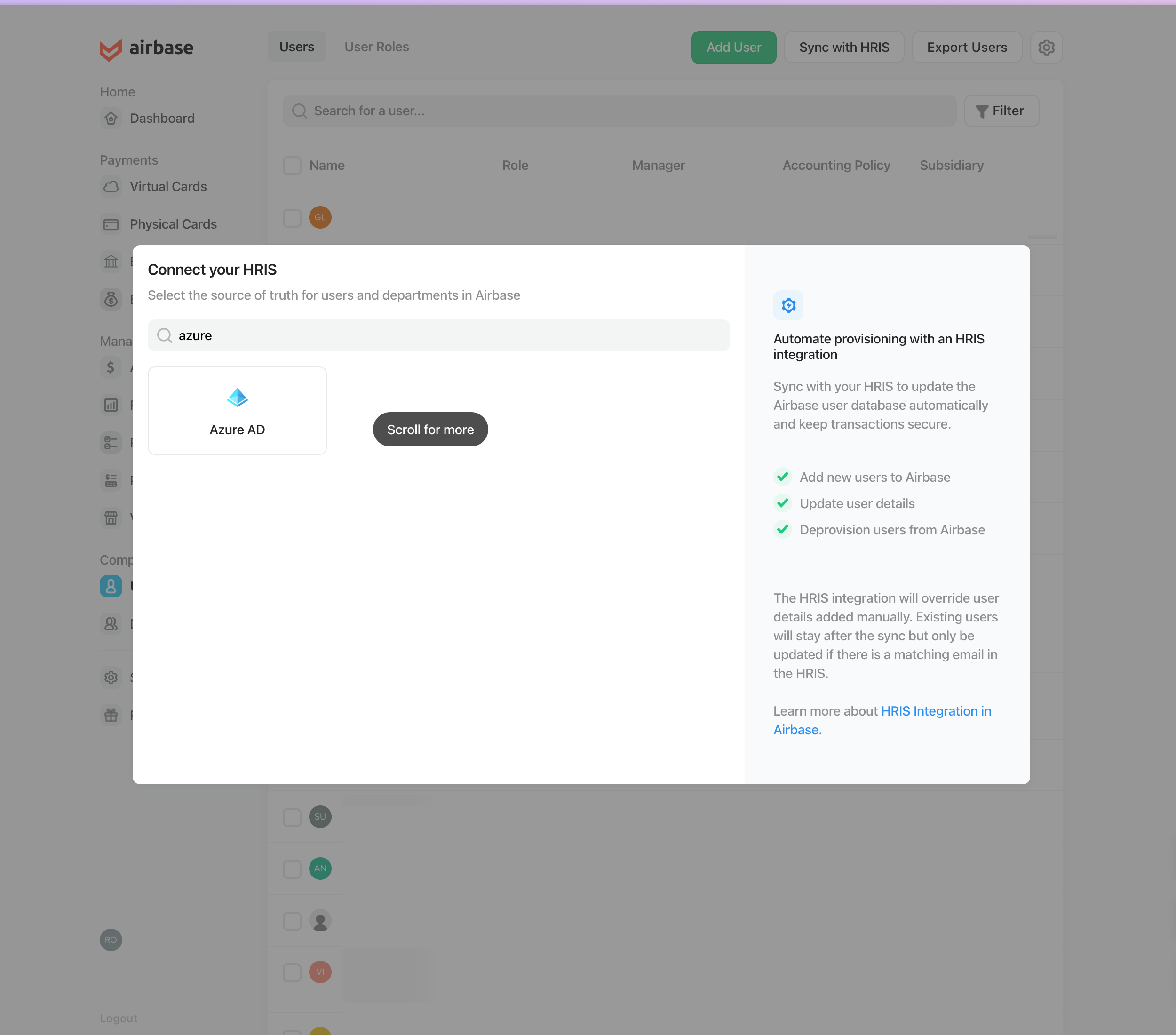The height and width of the screenshot is (1035, 1176).
Task: Click the settings gear icon top right
Action: [x=1046, y=46]
